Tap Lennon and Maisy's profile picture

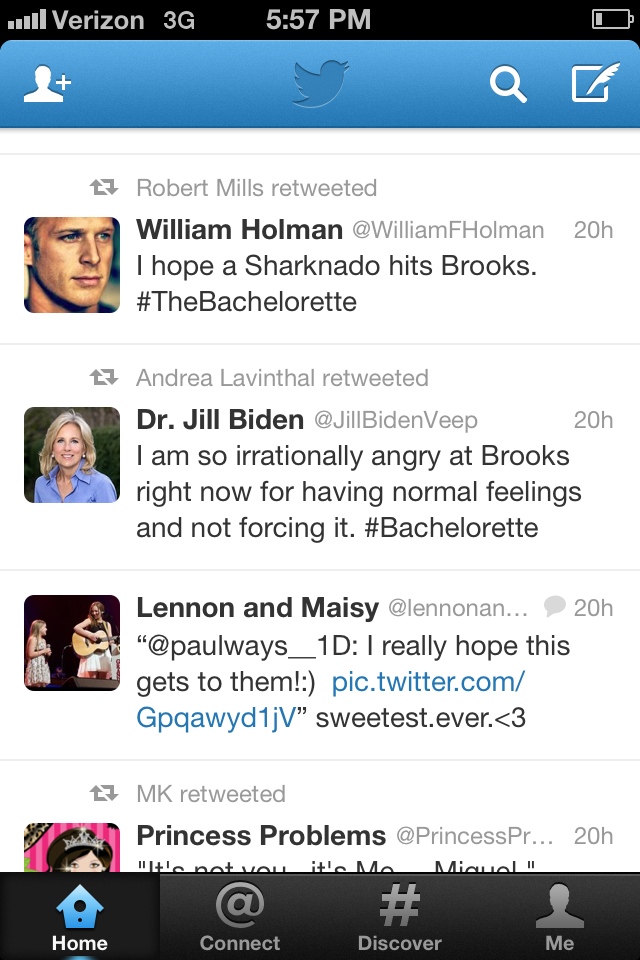(72, 642)
